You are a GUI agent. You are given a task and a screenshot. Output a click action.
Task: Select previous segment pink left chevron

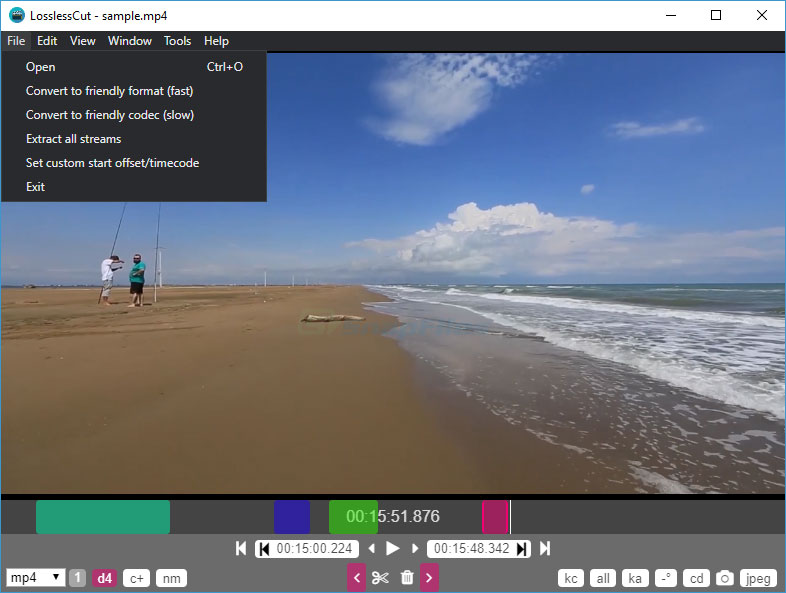(x=356, y=577)
